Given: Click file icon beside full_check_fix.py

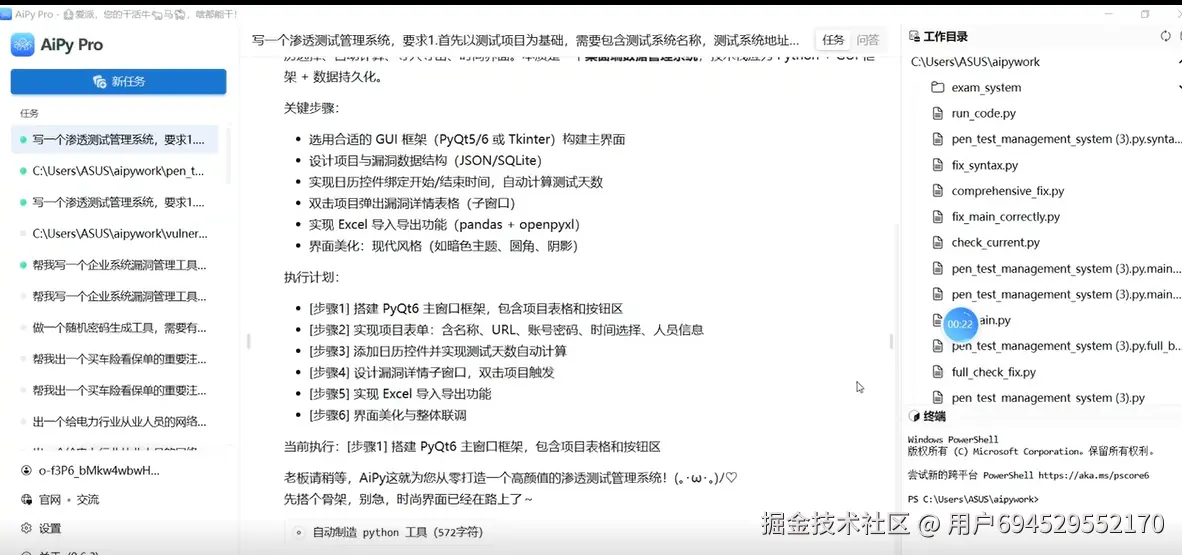Looking at the screenshot, I should pyautogui.click(x=937, y=372).
